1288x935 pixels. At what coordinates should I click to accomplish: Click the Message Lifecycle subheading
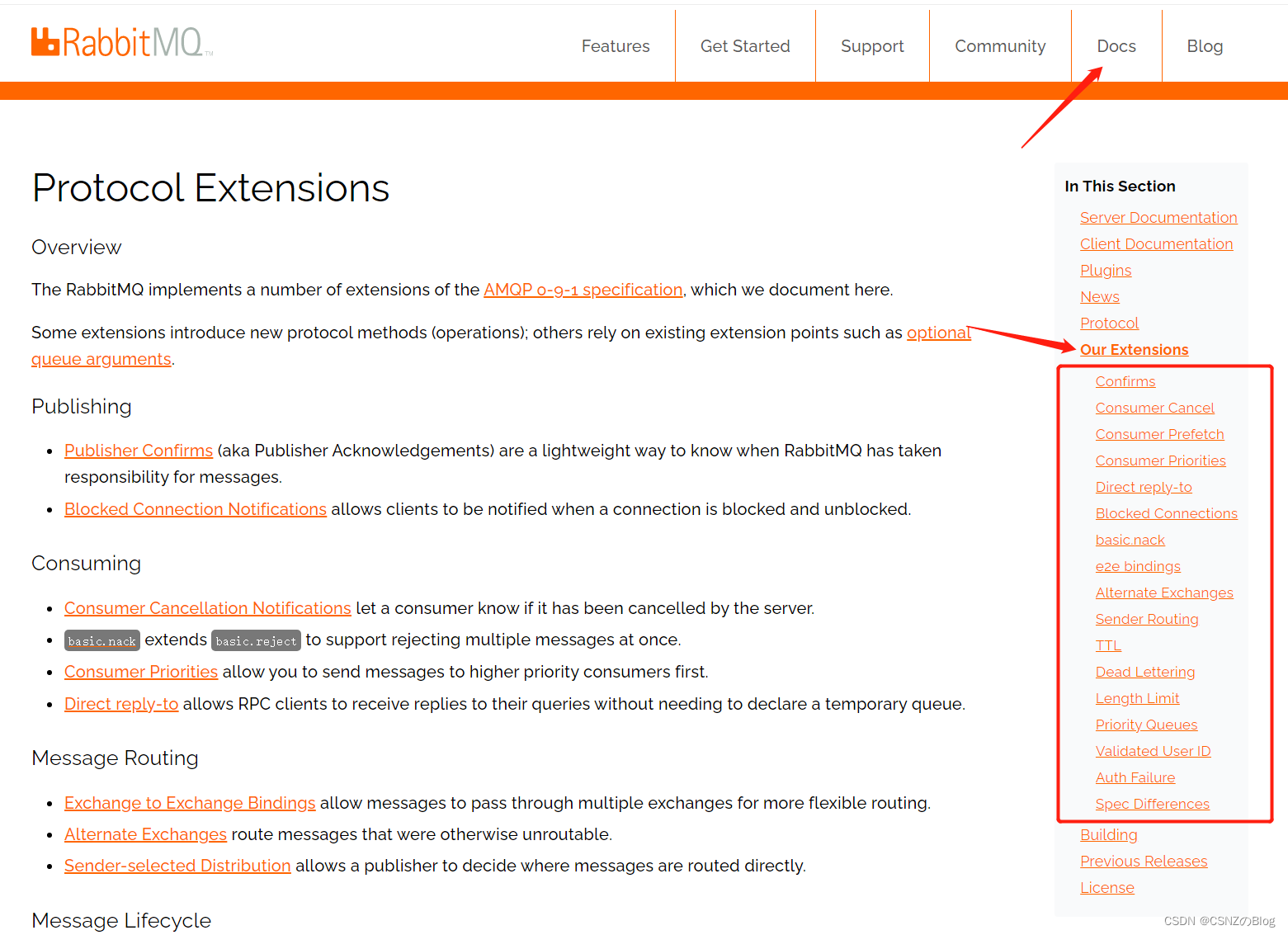point(121,921)
